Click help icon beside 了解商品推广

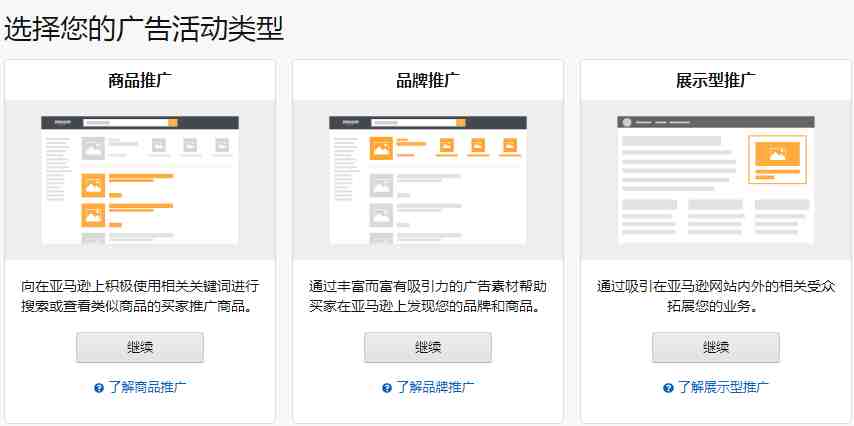tap(99, 388)
